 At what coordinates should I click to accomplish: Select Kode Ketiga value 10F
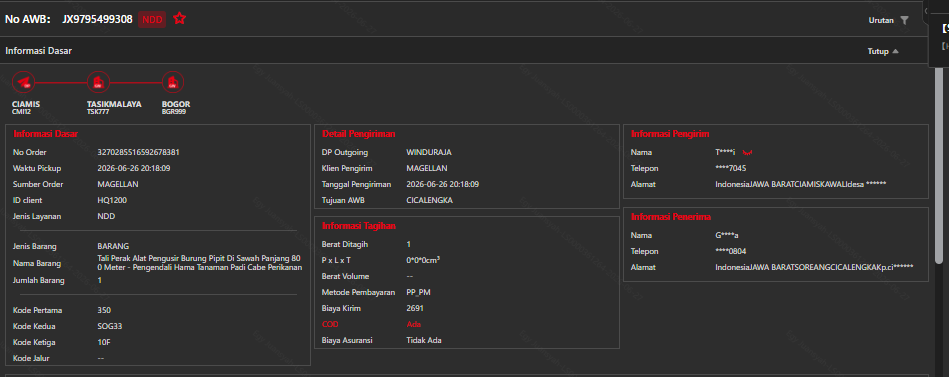click(x=104, y=343)
